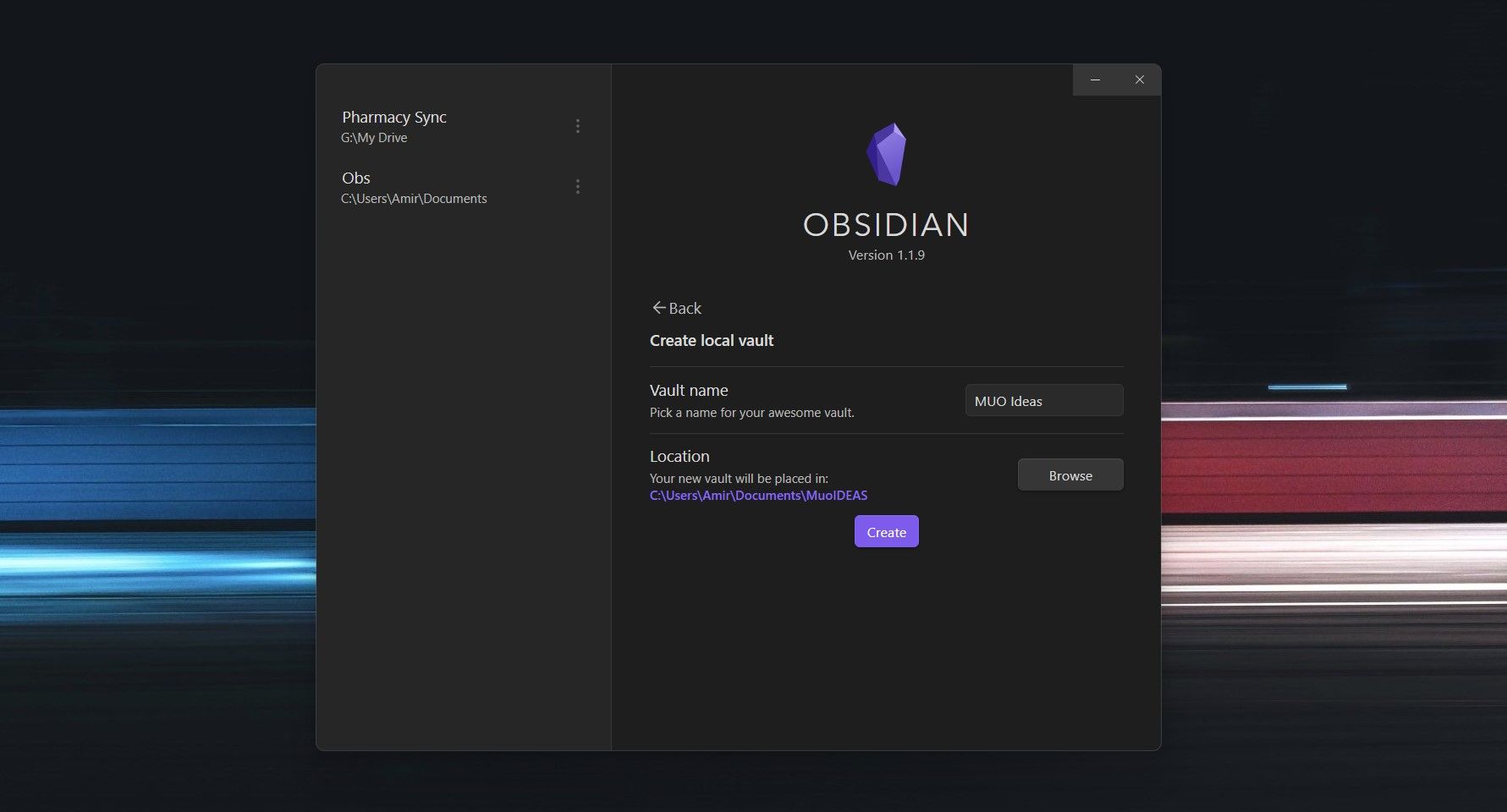Click Create to make the MUO Ideas vault
Screen dimensions: 1507x812
[x=886, y=531]
